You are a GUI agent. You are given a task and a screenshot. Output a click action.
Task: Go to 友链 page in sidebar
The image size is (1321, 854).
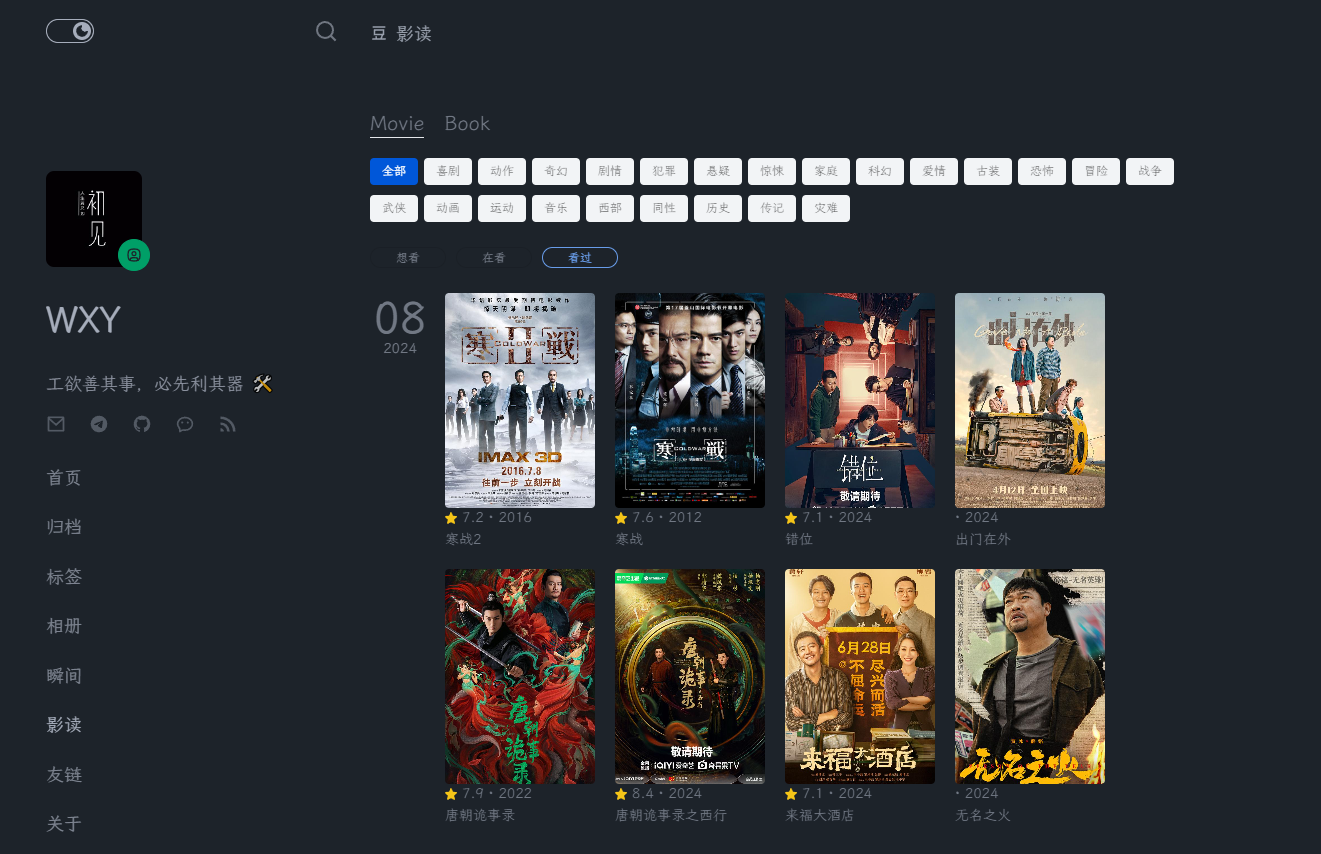click(64, 775)
